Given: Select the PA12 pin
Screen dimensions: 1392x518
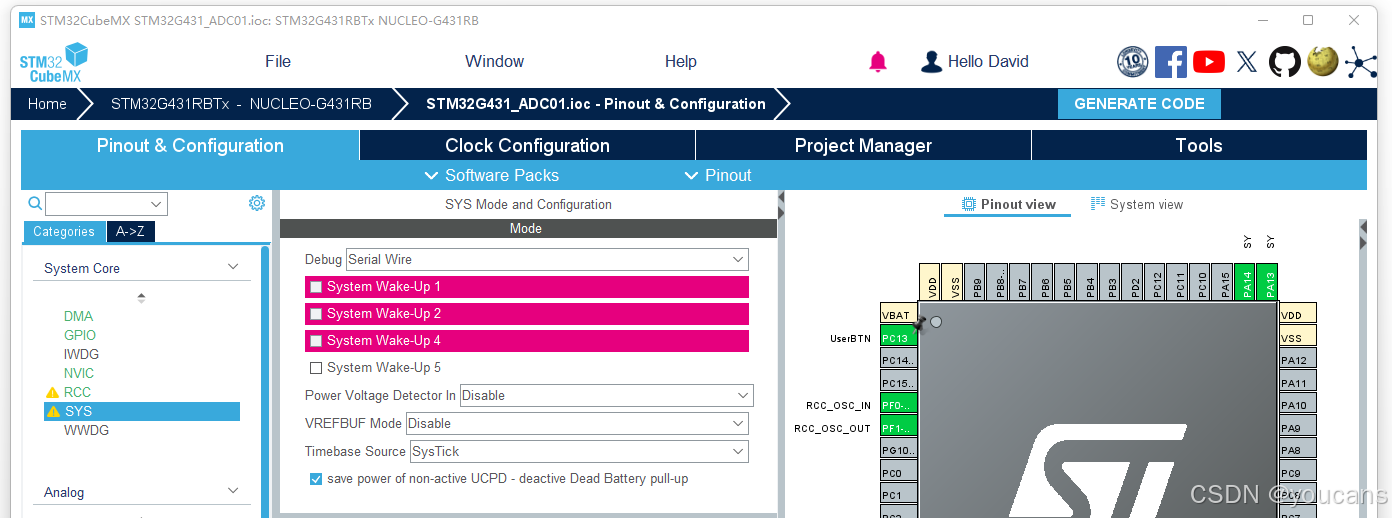Looking at the screenshot, I should (x=1298, y=360).
